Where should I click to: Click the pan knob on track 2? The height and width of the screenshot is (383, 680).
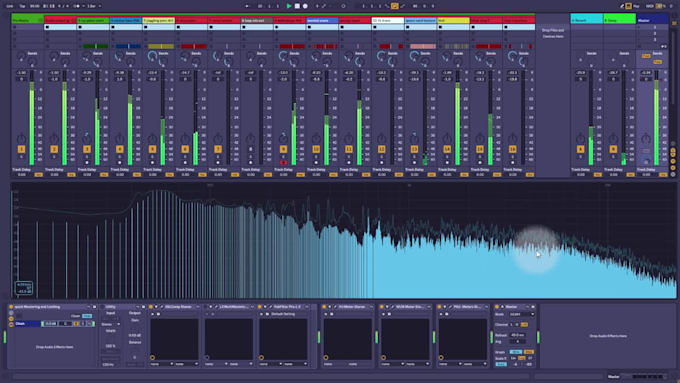tap(54, 138)
